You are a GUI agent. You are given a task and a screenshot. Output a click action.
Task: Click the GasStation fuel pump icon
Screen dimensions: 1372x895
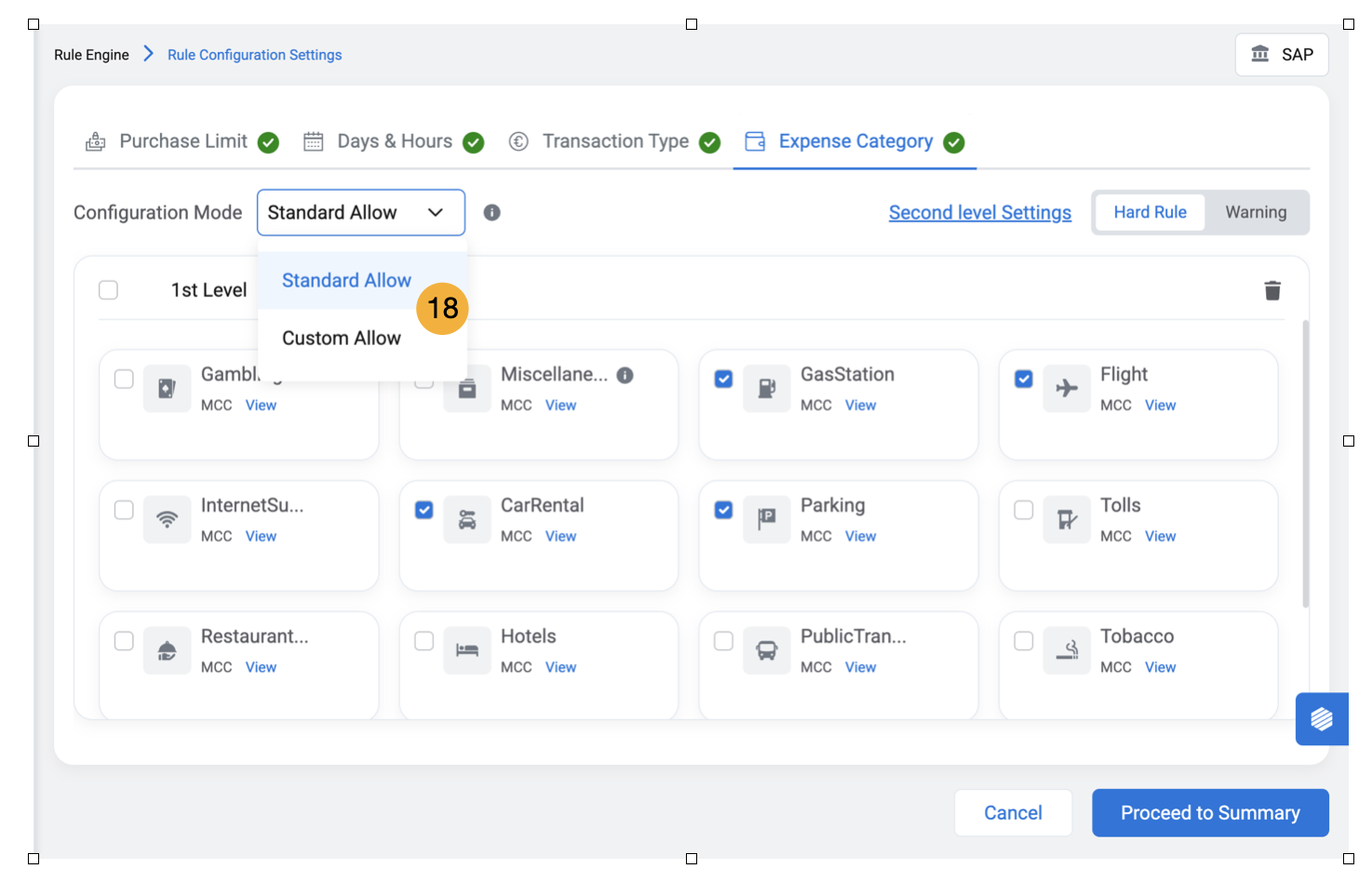tap(766, 389)
